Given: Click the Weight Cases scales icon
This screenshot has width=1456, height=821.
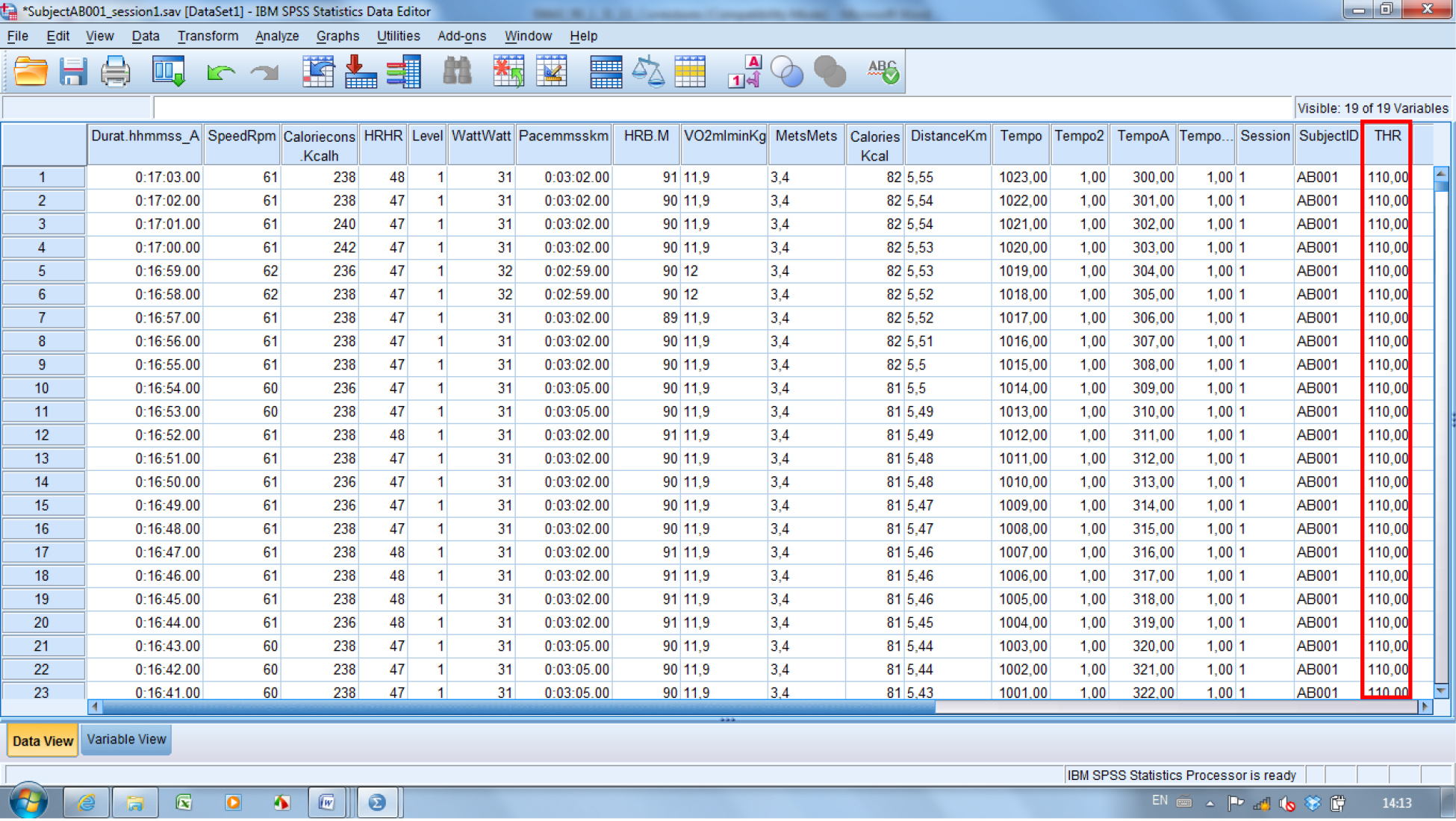Looking at the screenshot, I should 647,72.
